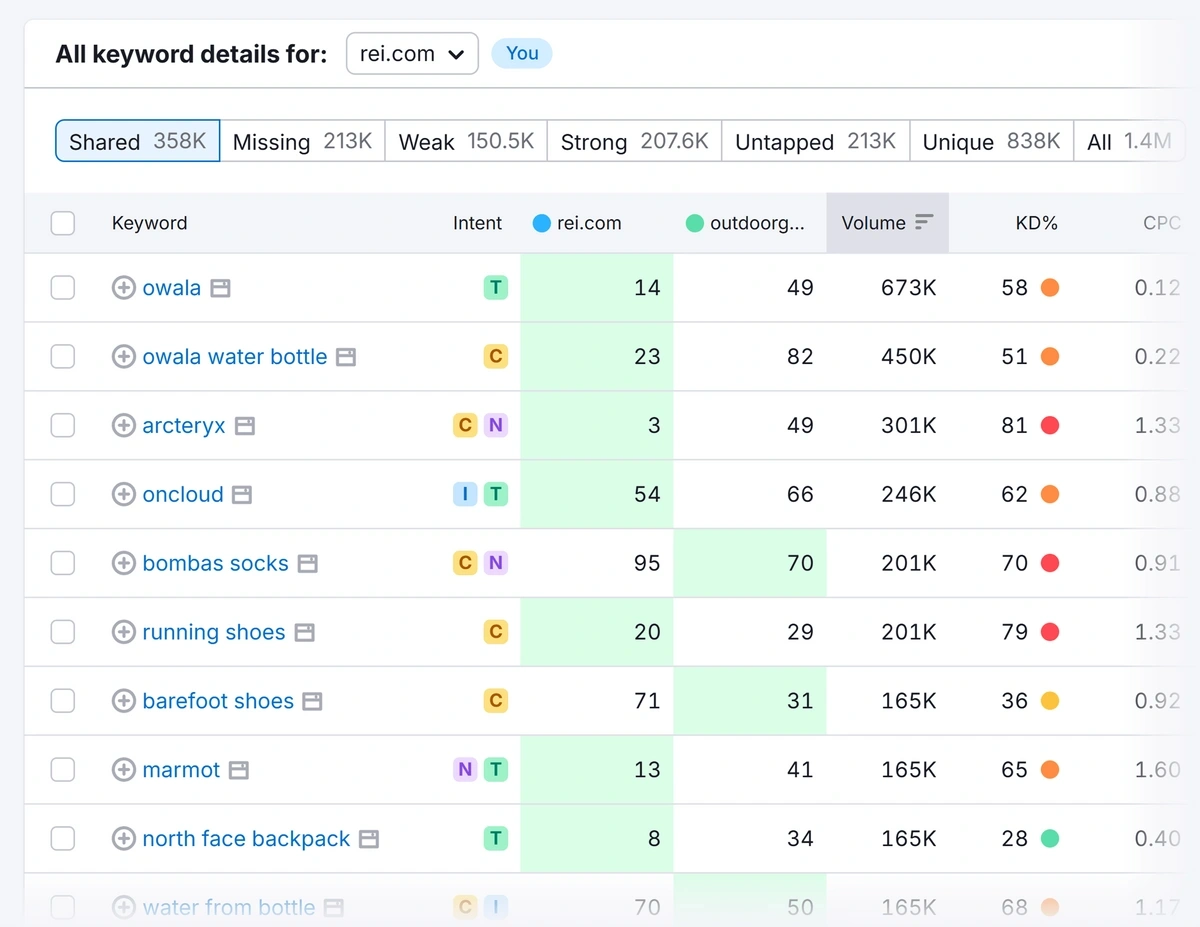The width and height of the screenshot is (1200, 927).
Task: Open the owala keyword link
Action: click(172, 288)
